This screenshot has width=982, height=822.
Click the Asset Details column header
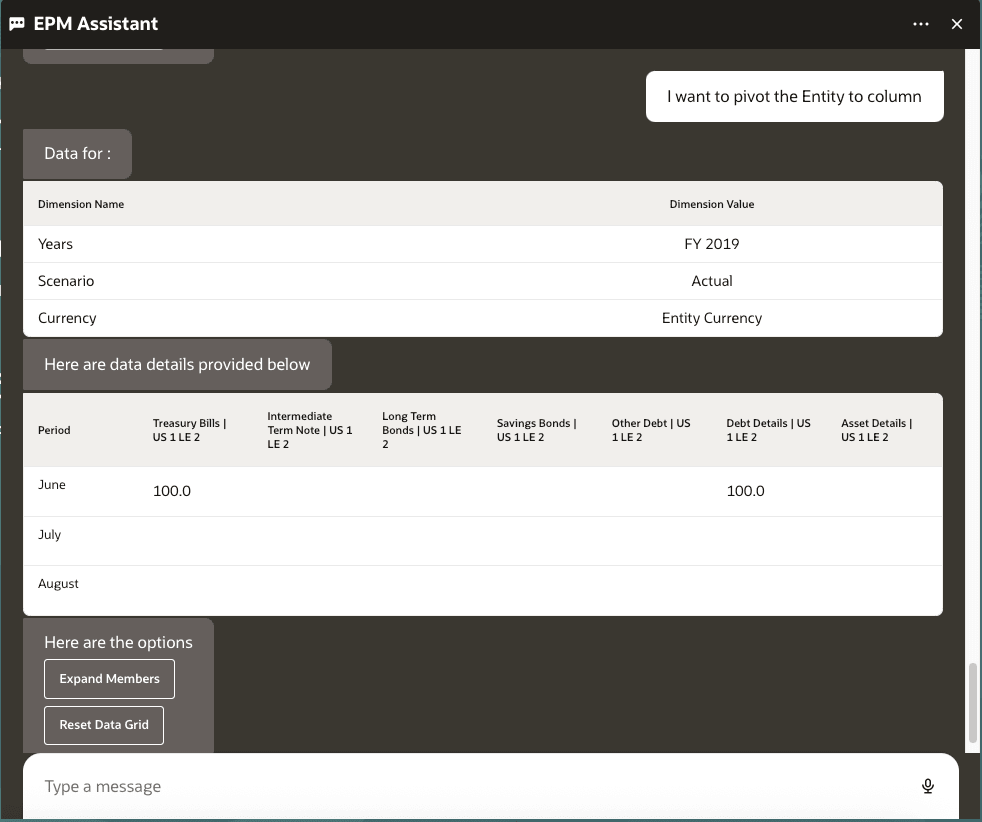click(877, 430)
